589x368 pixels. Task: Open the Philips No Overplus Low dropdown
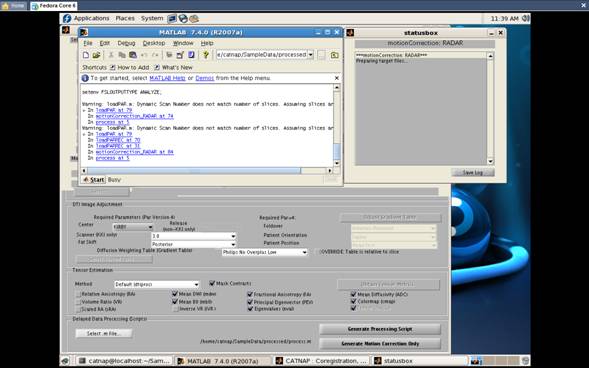tap(264, 252)
